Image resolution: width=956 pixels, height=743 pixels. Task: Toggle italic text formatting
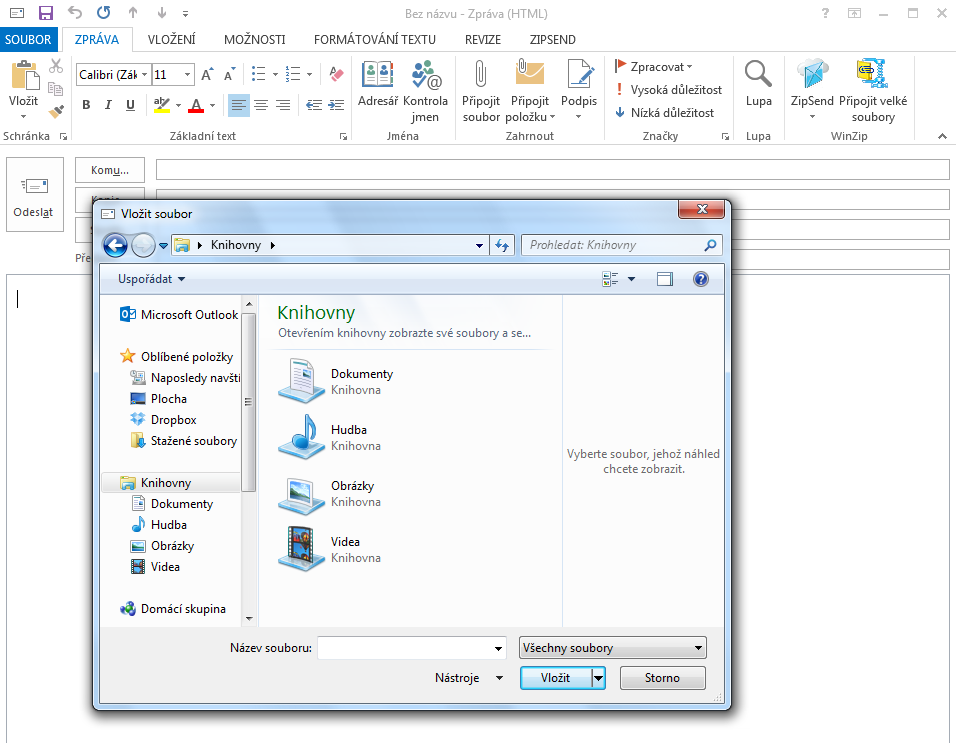click(x=109, y=105)
